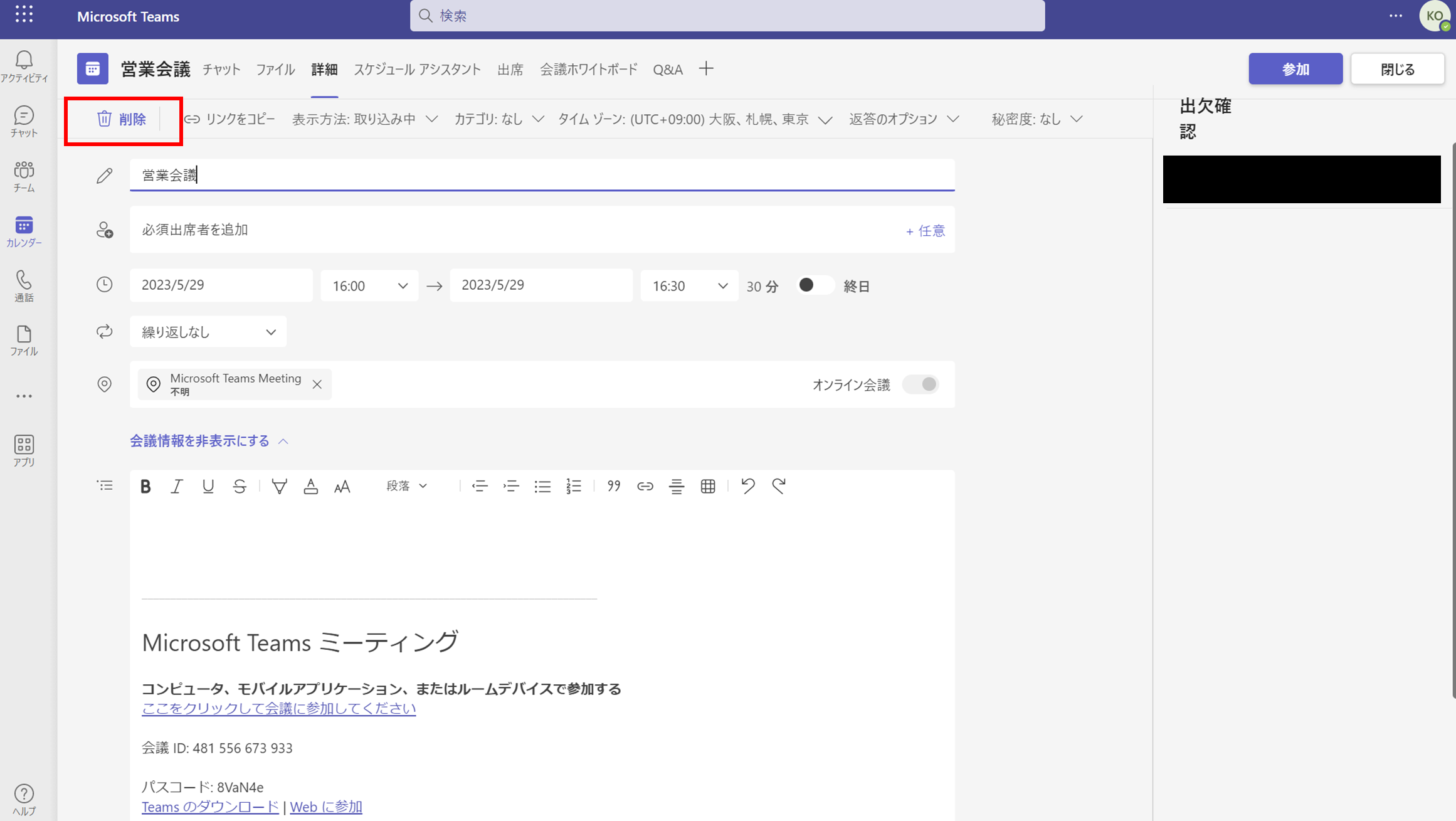Open Teams (チーム) in the sidebar

tap(24, 176)
